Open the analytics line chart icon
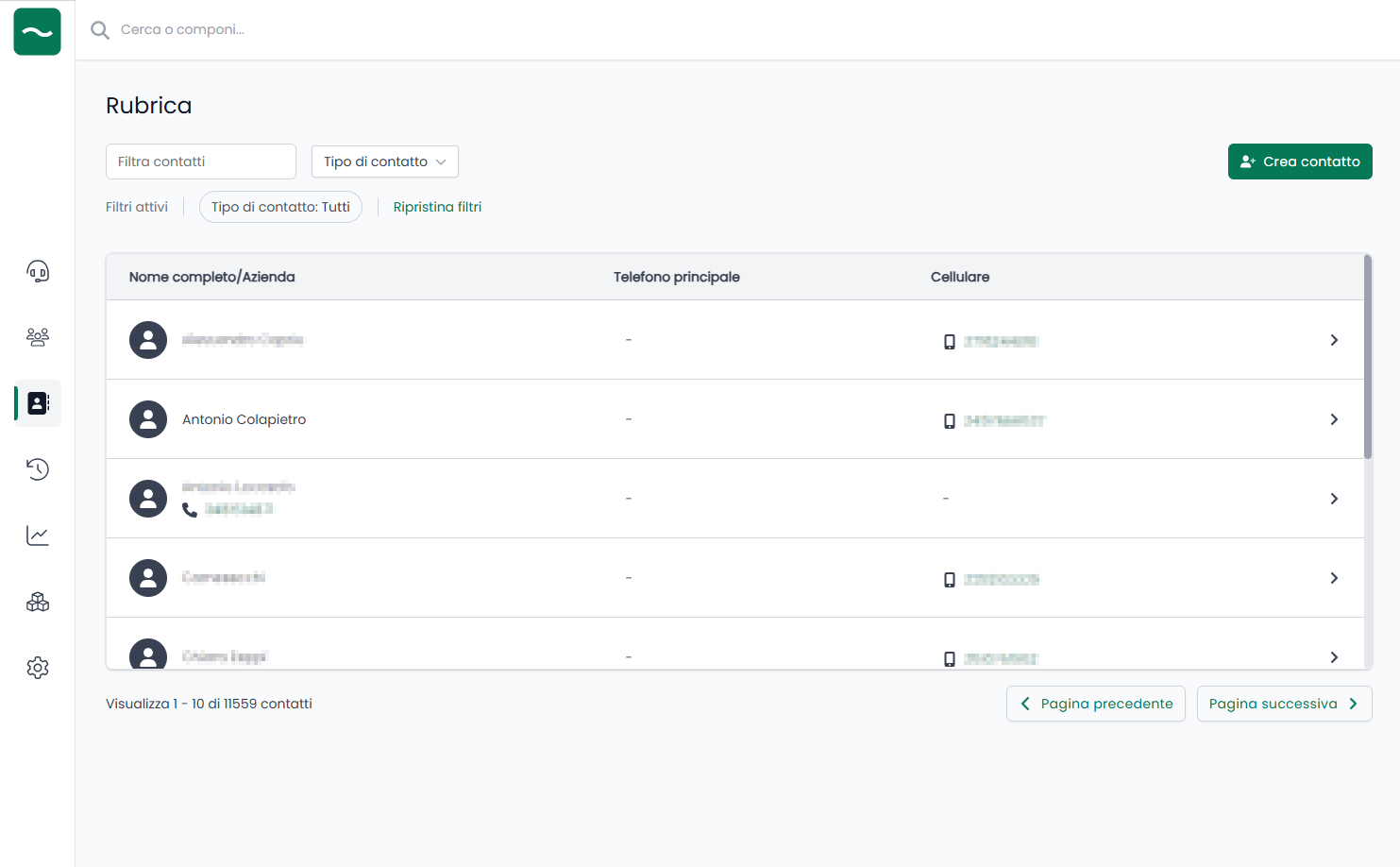The height and width of the screenshot is (867, 1400). coord(38,535)
